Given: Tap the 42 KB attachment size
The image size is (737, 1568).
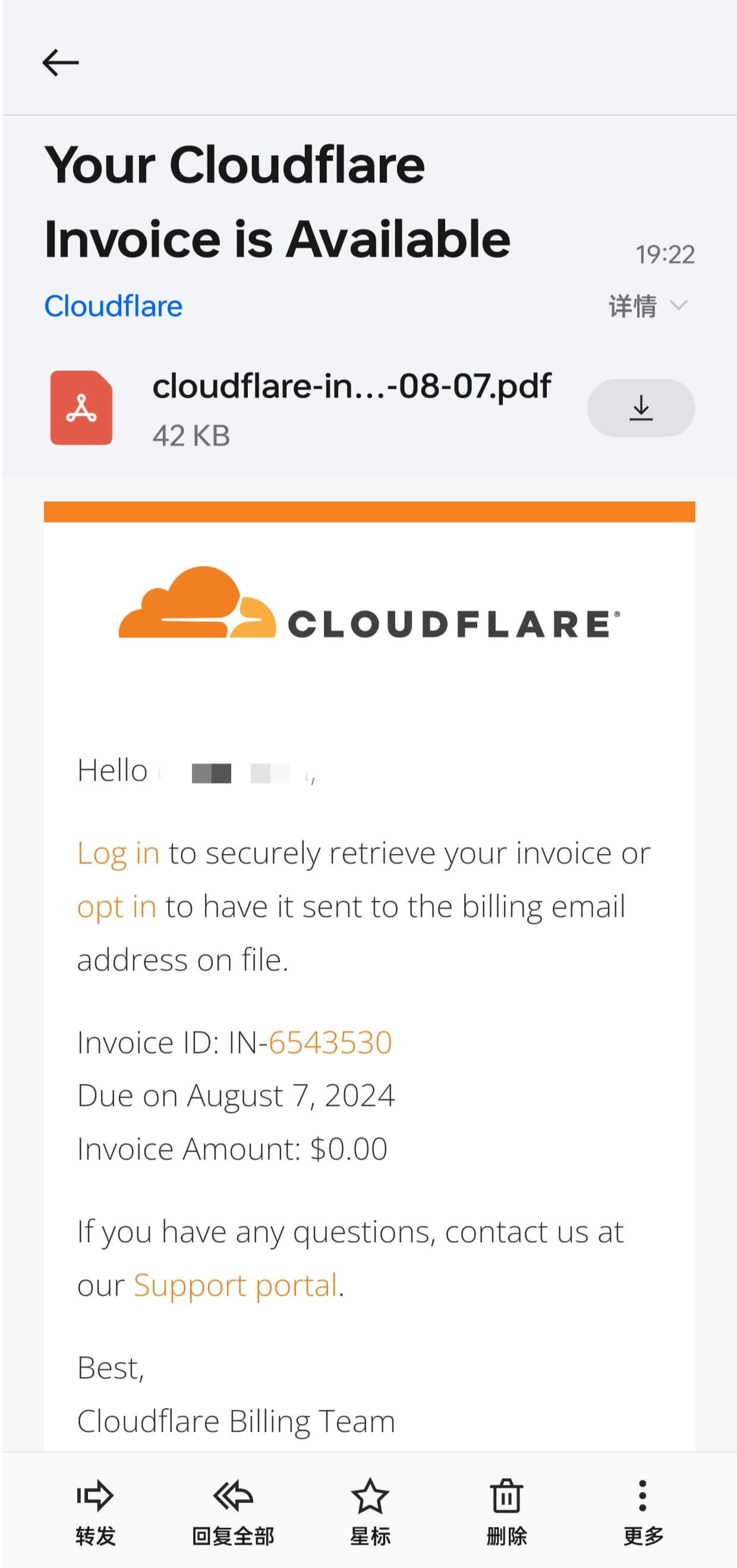Looking at the screenshot, I should click(191, 436).
